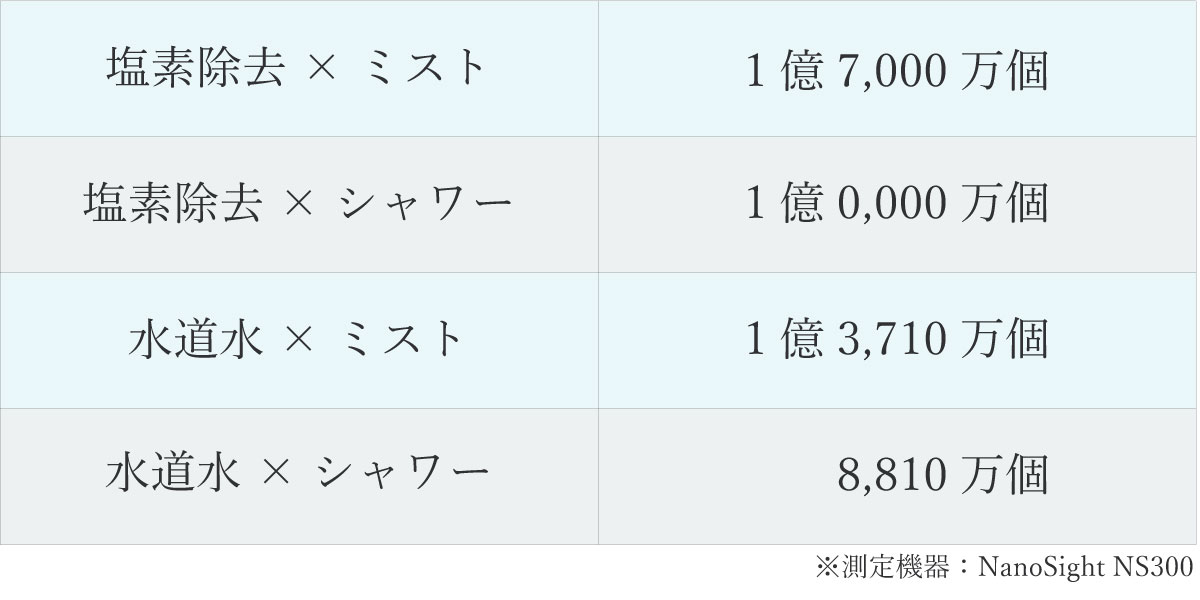
Task: Click the word シャワー in 塩素除去 row
Action: pyautogui.click(x=425, y=205)
